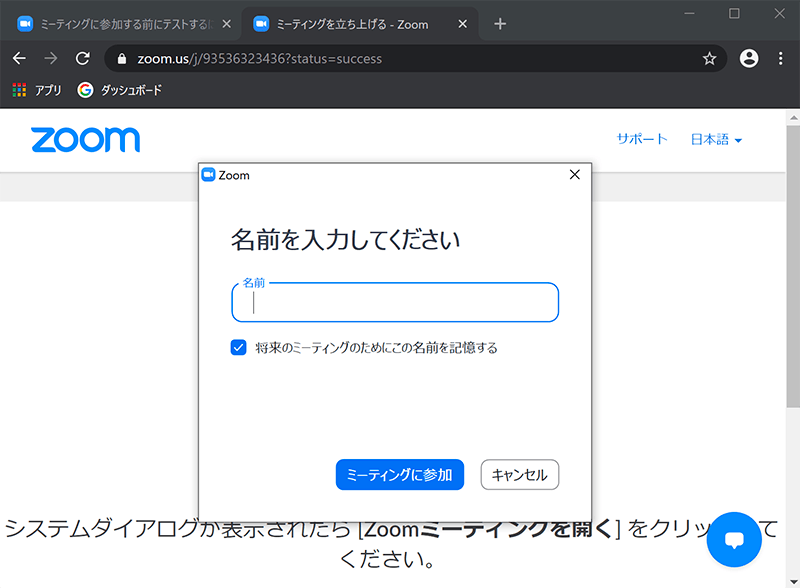The width and height of the screenshot is (800, 588).
Task: Click the browser reload page icon
Action: point(83,58)
